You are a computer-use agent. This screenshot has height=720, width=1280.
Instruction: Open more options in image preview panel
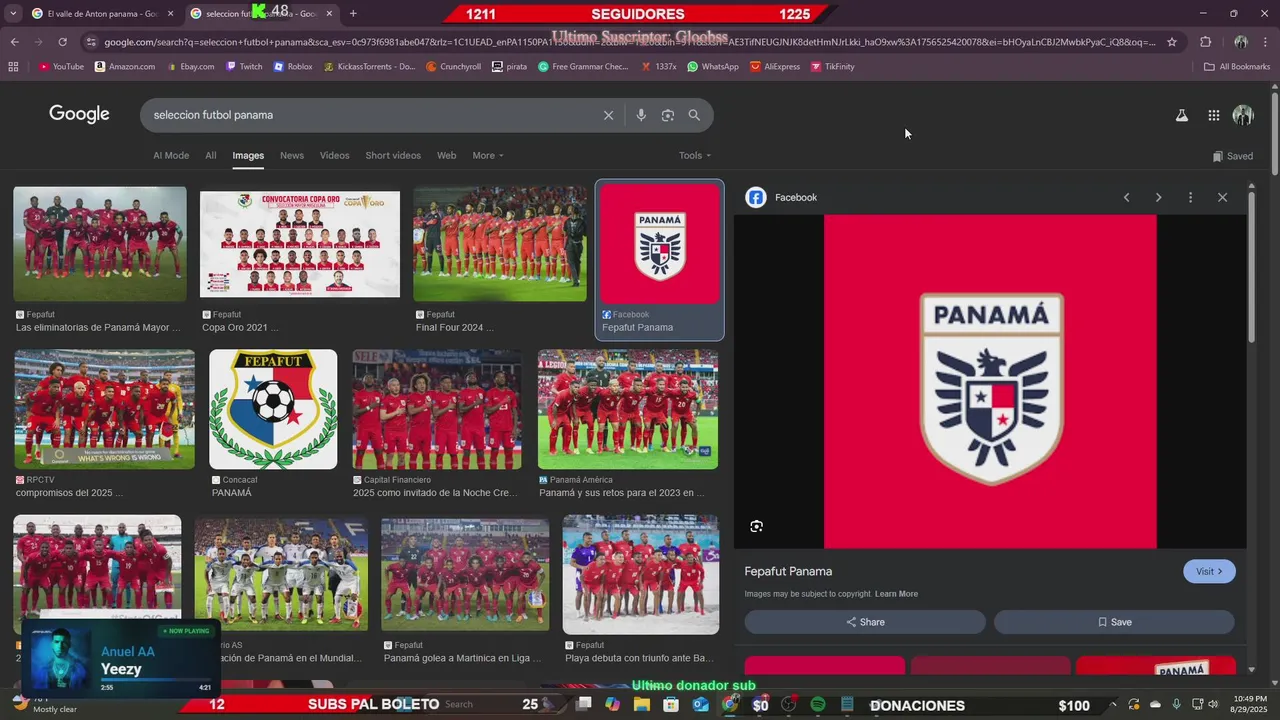[1190, 197]
